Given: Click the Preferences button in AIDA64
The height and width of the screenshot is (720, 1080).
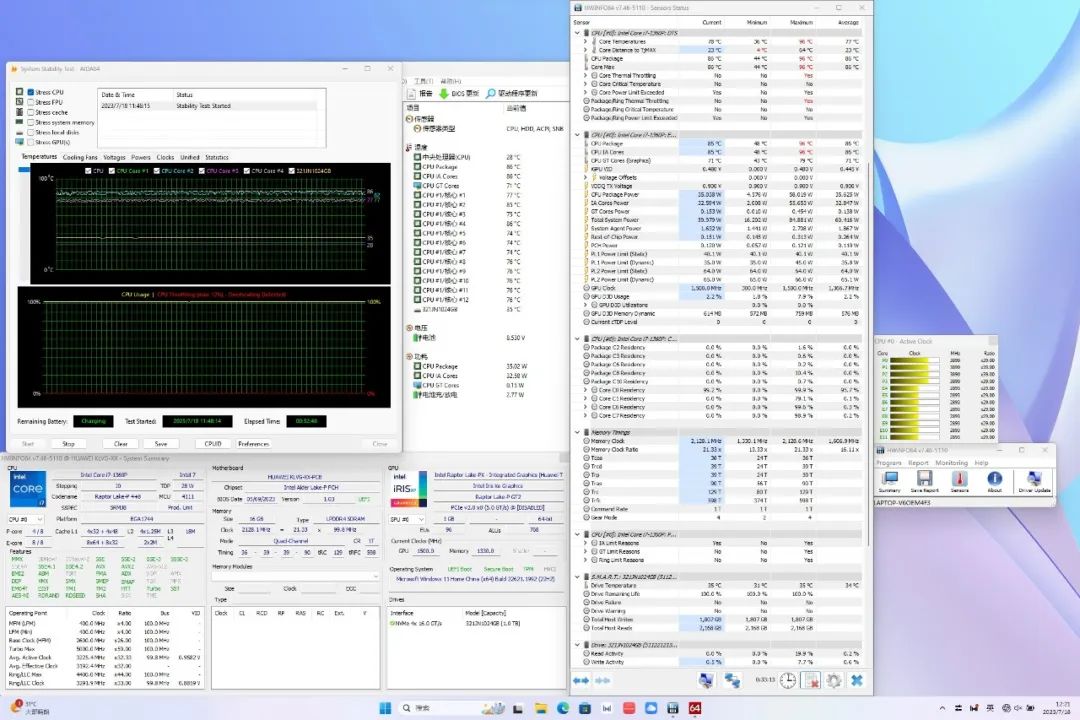Looking at the screenshot, I should point(253,443).
